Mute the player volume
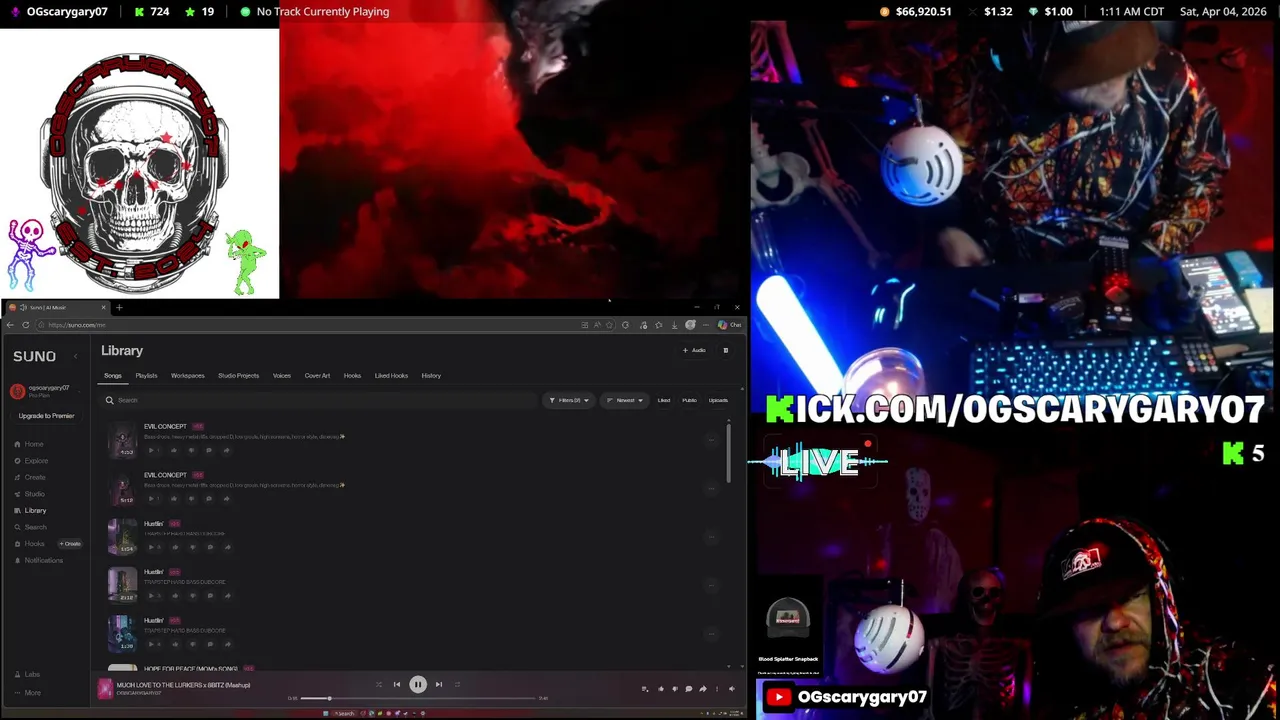 731,689
